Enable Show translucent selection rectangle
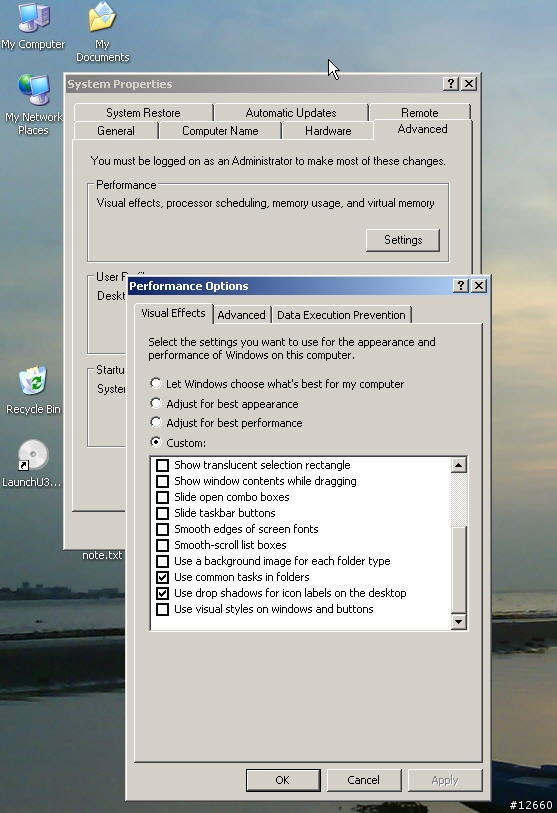The image size is (557, 813). pyautogui.click(x=162, y=465)
